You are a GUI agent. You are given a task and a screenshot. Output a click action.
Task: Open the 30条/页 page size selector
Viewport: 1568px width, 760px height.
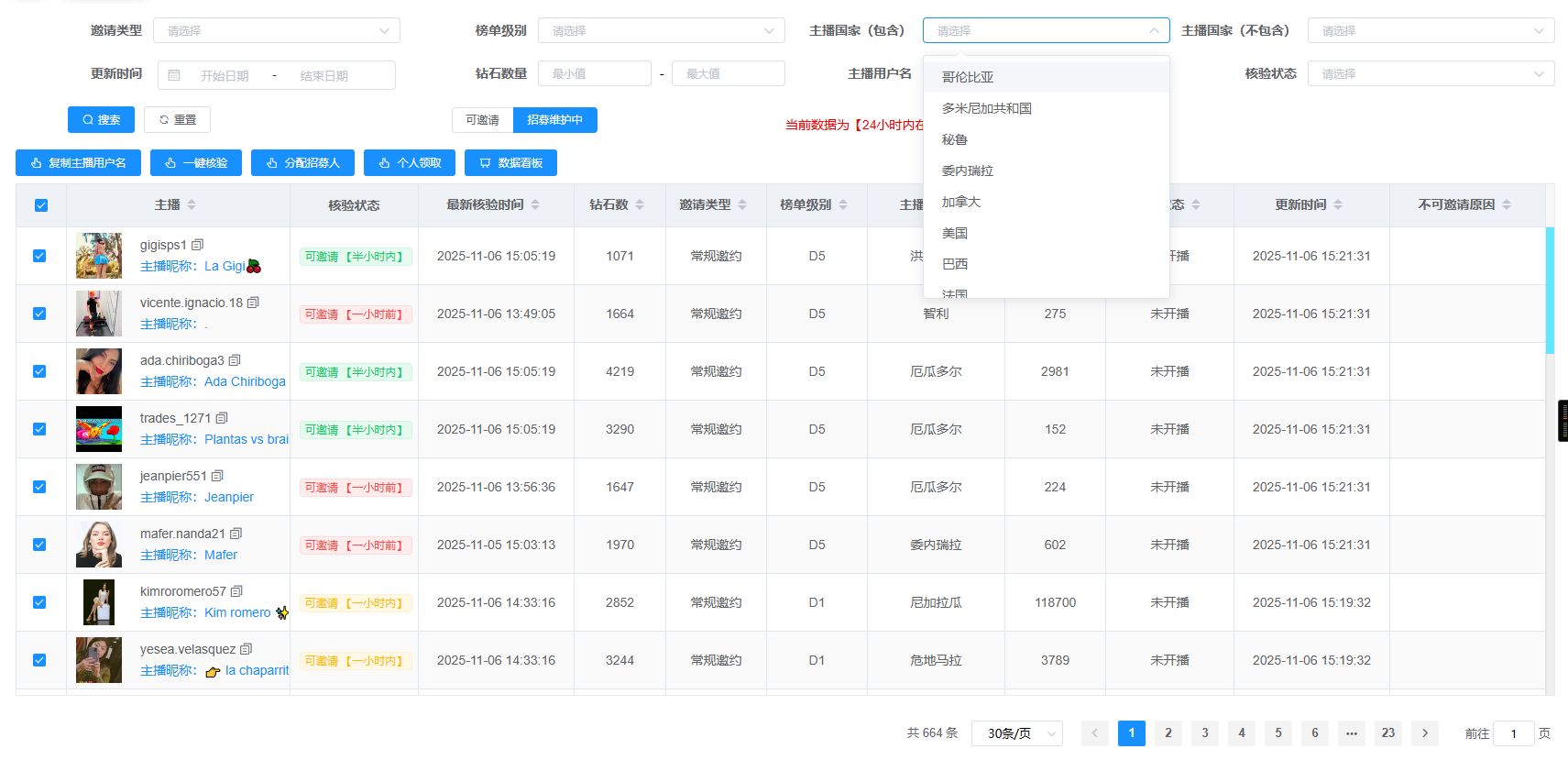[x=1016, y=733]
